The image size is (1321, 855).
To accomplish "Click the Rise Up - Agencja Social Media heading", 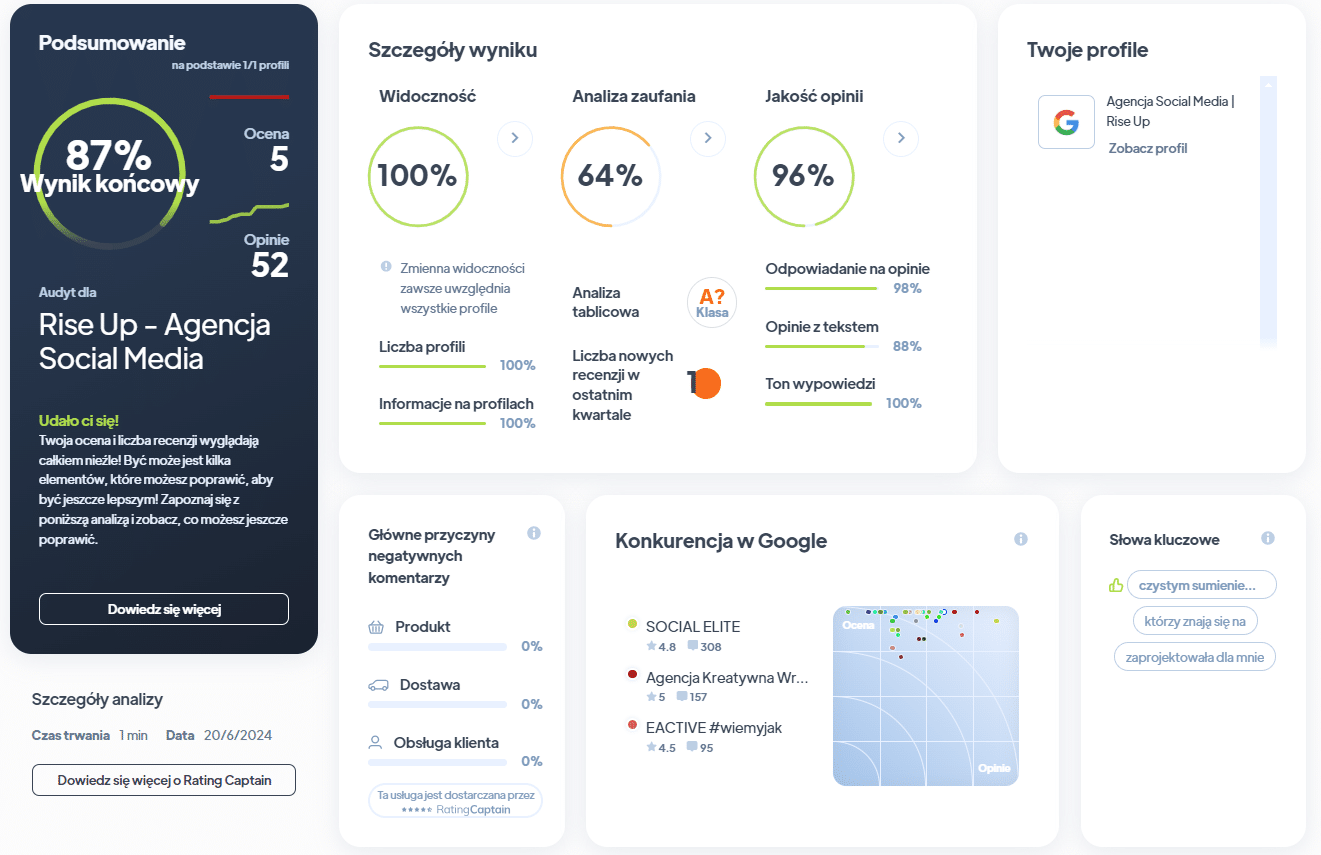I will tap(155, 341).
